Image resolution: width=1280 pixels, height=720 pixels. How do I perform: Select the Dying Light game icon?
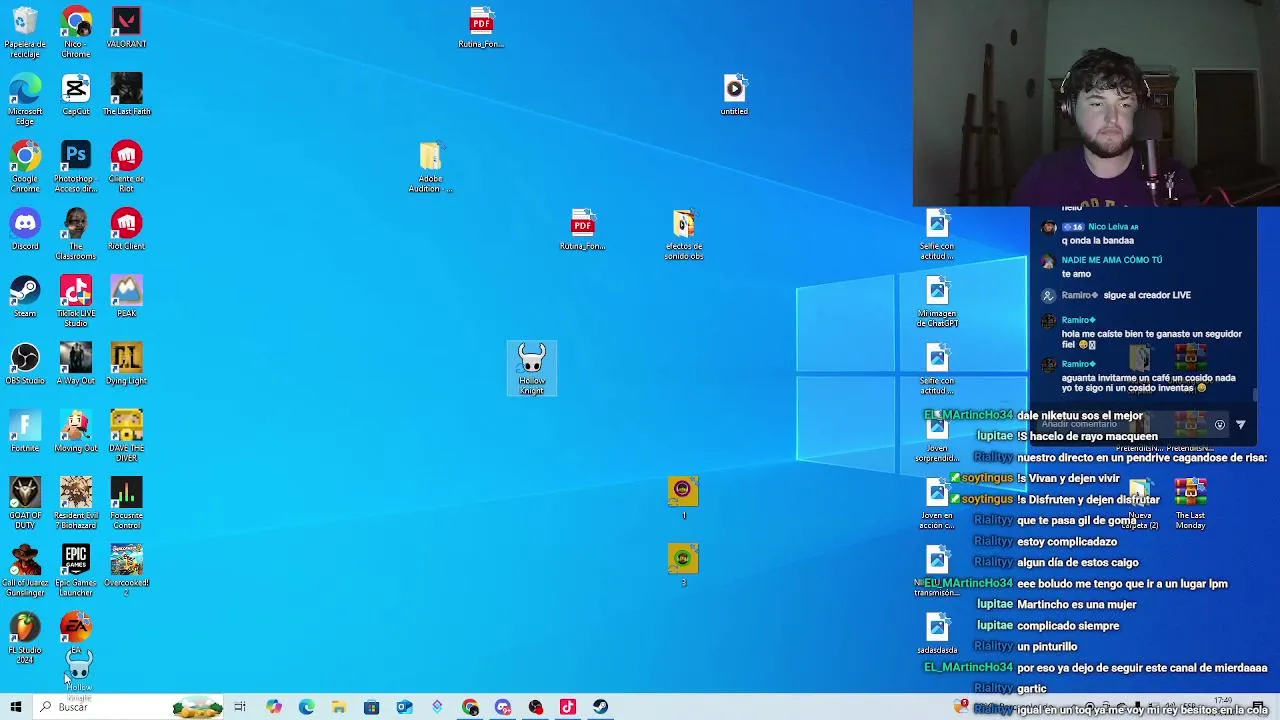coord(126,364)
